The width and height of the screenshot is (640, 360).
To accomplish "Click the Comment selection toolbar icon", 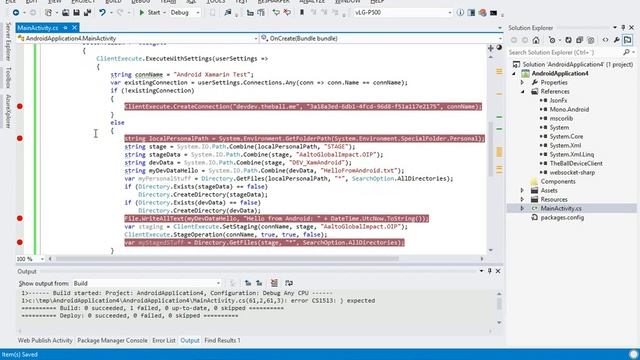I will coord(276,13).
